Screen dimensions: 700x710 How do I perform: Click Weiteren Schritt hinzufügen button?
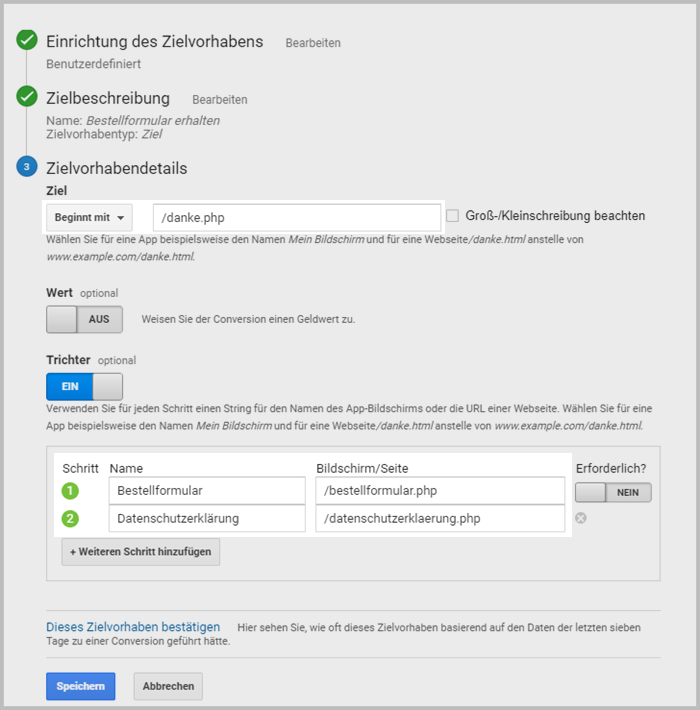point(141,552)
